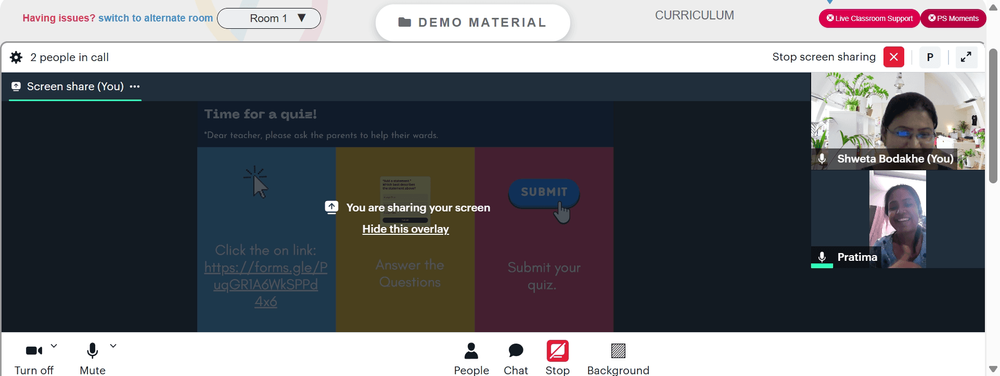Viewport: 1000px width, 376px height.
Task: Click '2 people in call' text
Action: coord(70,57)
